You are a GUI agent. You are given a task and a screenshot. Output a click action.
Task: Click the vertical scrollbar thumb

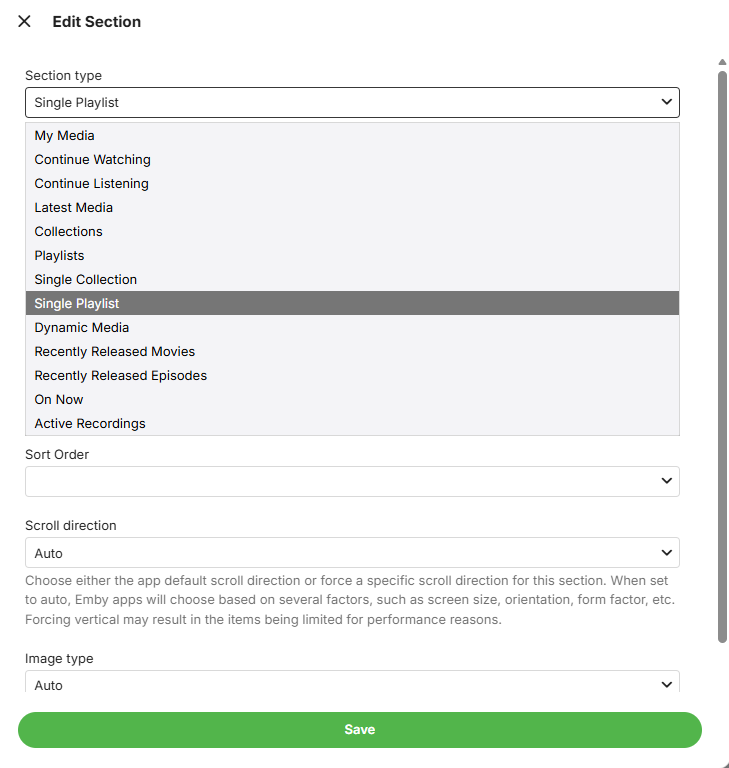[x=722, y=350]
